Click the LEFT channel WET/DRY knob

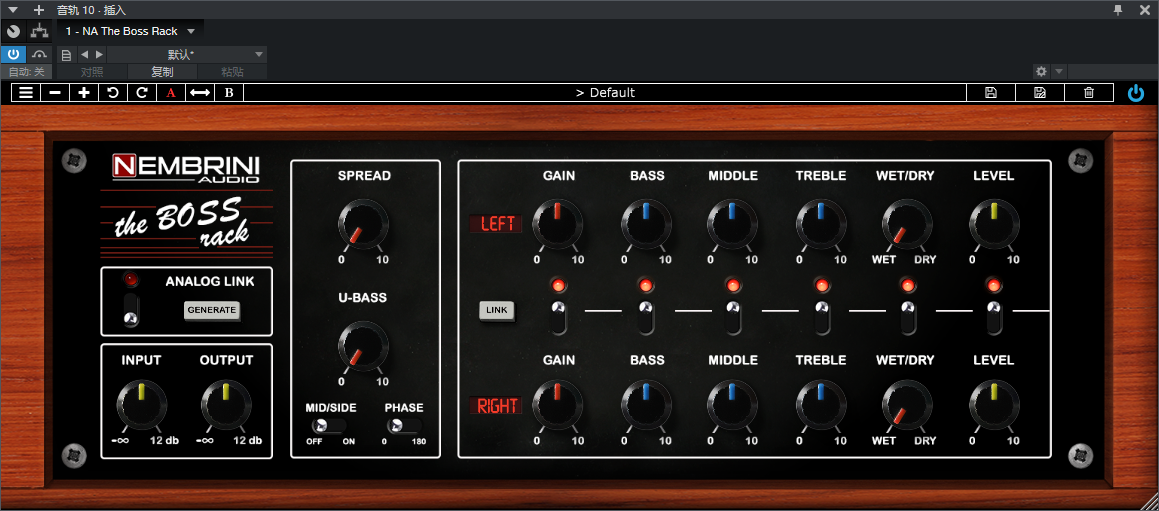pyautogui.click(x=908, y=224)
